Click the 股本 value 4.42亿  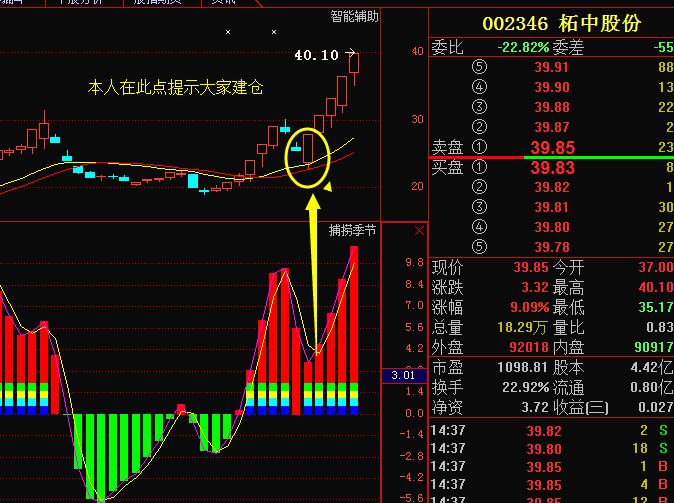click(652, 368)
